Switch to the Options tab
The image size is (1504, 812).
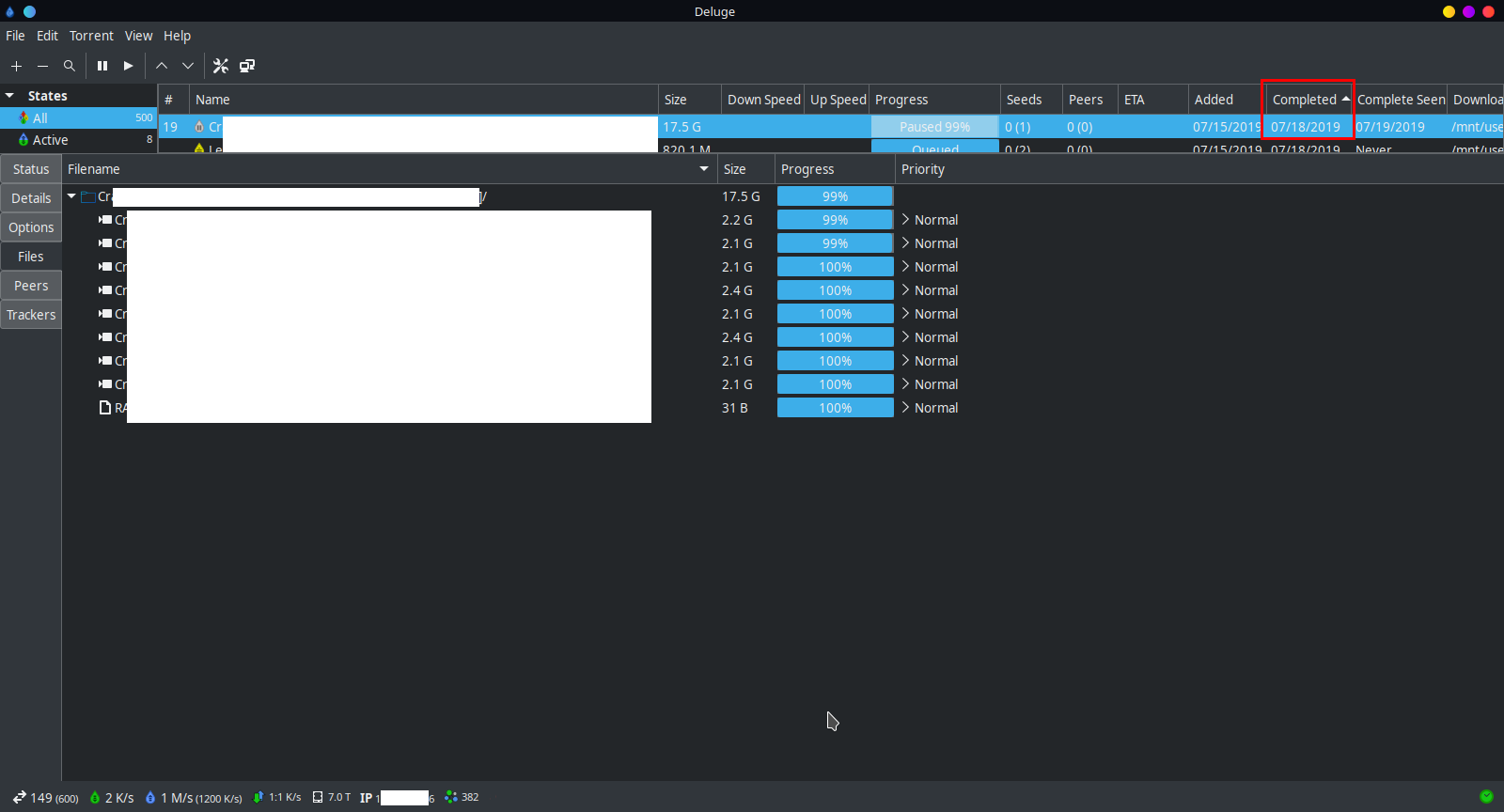click(x=31, y=227)
